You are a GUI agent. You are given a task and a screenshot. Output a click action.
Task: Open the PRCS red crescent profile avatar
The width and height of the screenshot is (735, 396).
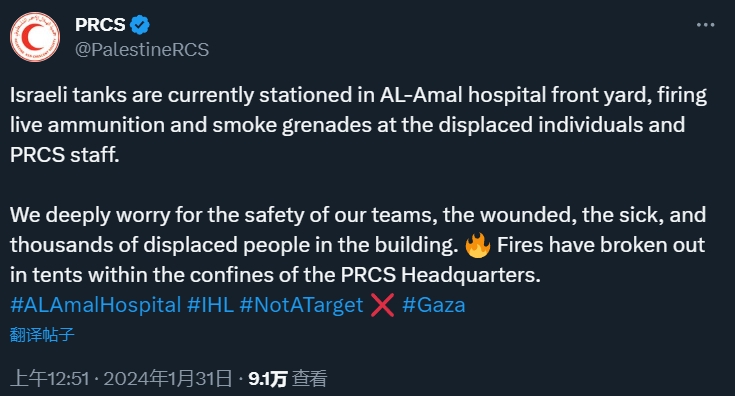click(35, 37)
